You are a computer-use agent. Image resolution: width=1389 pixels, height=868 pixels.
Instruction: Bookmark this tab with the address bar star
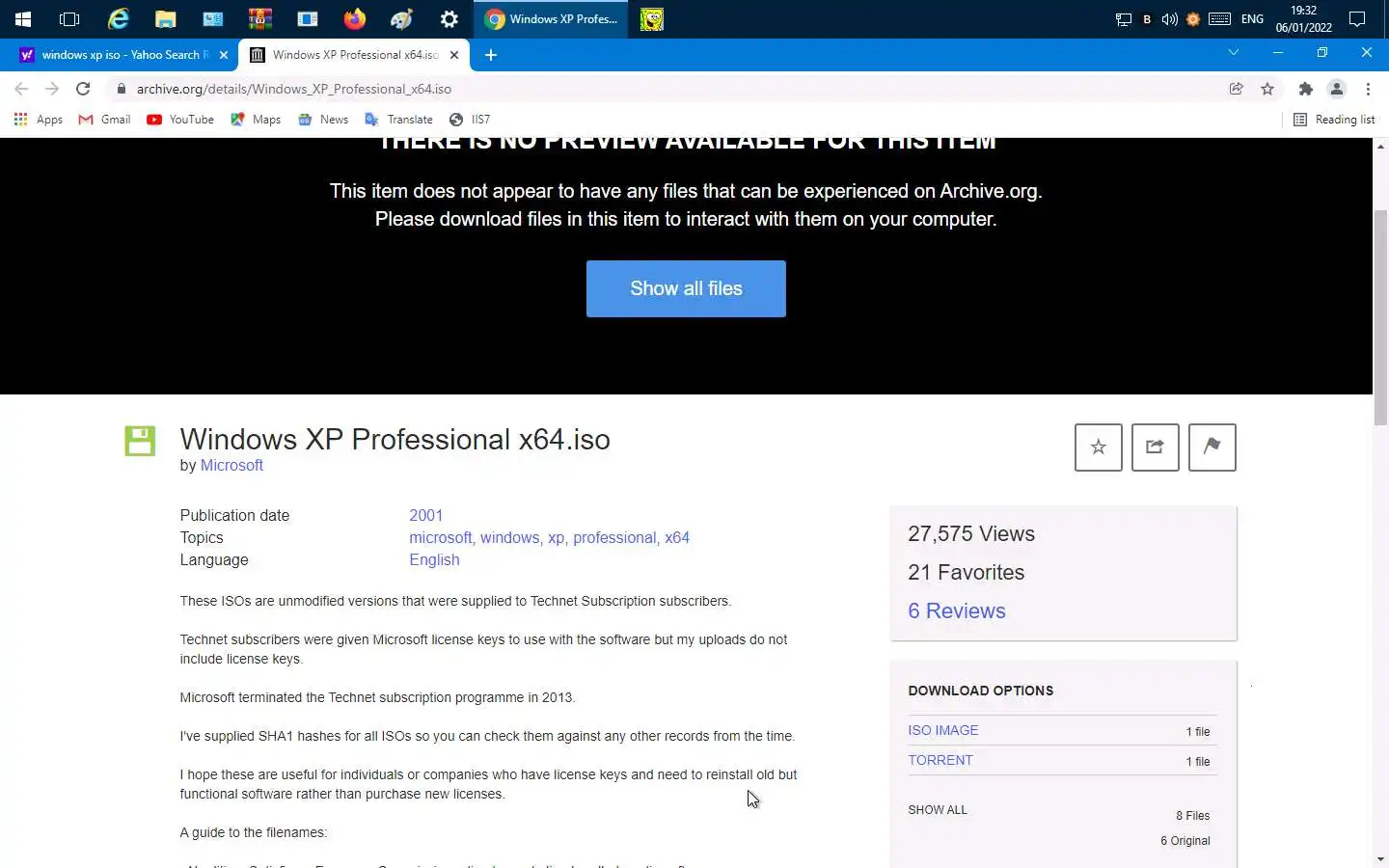1267,89
